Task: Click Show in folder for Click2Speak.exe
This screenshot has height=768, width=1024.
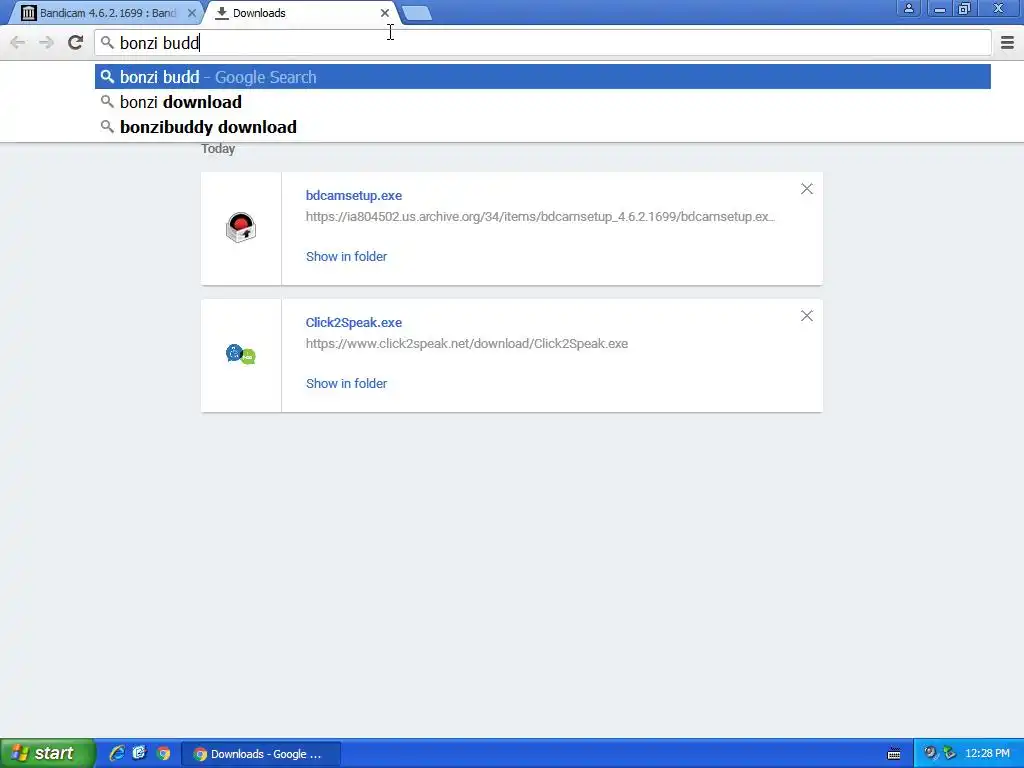Action: coord(346,383)
